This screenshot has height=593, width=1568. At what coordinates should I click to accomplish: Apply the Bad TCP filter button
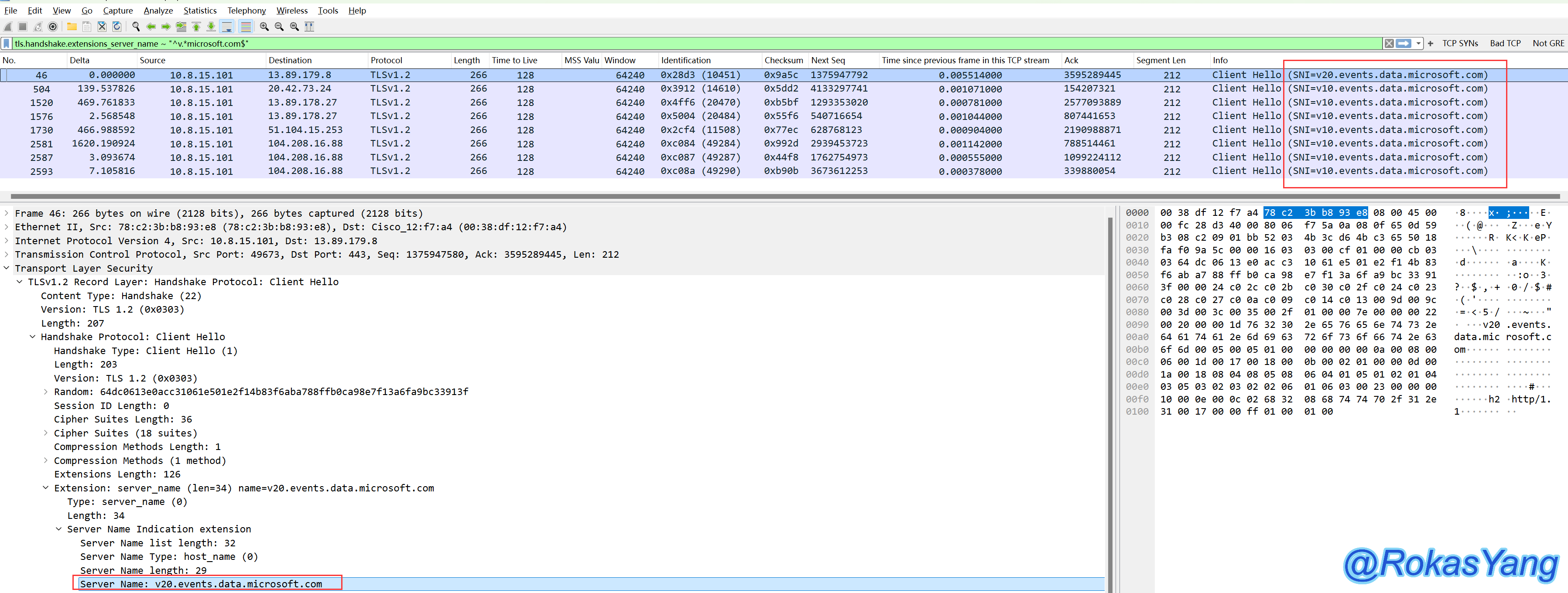[1505, 43]
